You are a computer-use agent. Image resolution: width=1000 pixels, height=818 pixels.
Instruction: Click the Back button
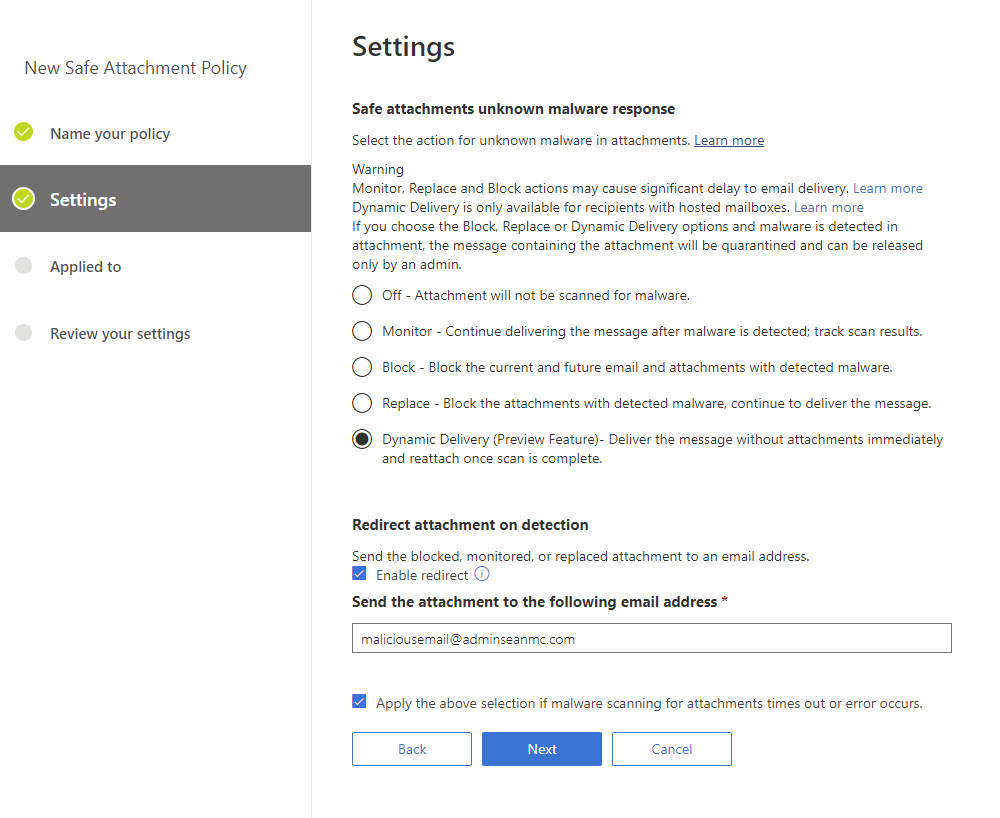[x=412, y=749]
